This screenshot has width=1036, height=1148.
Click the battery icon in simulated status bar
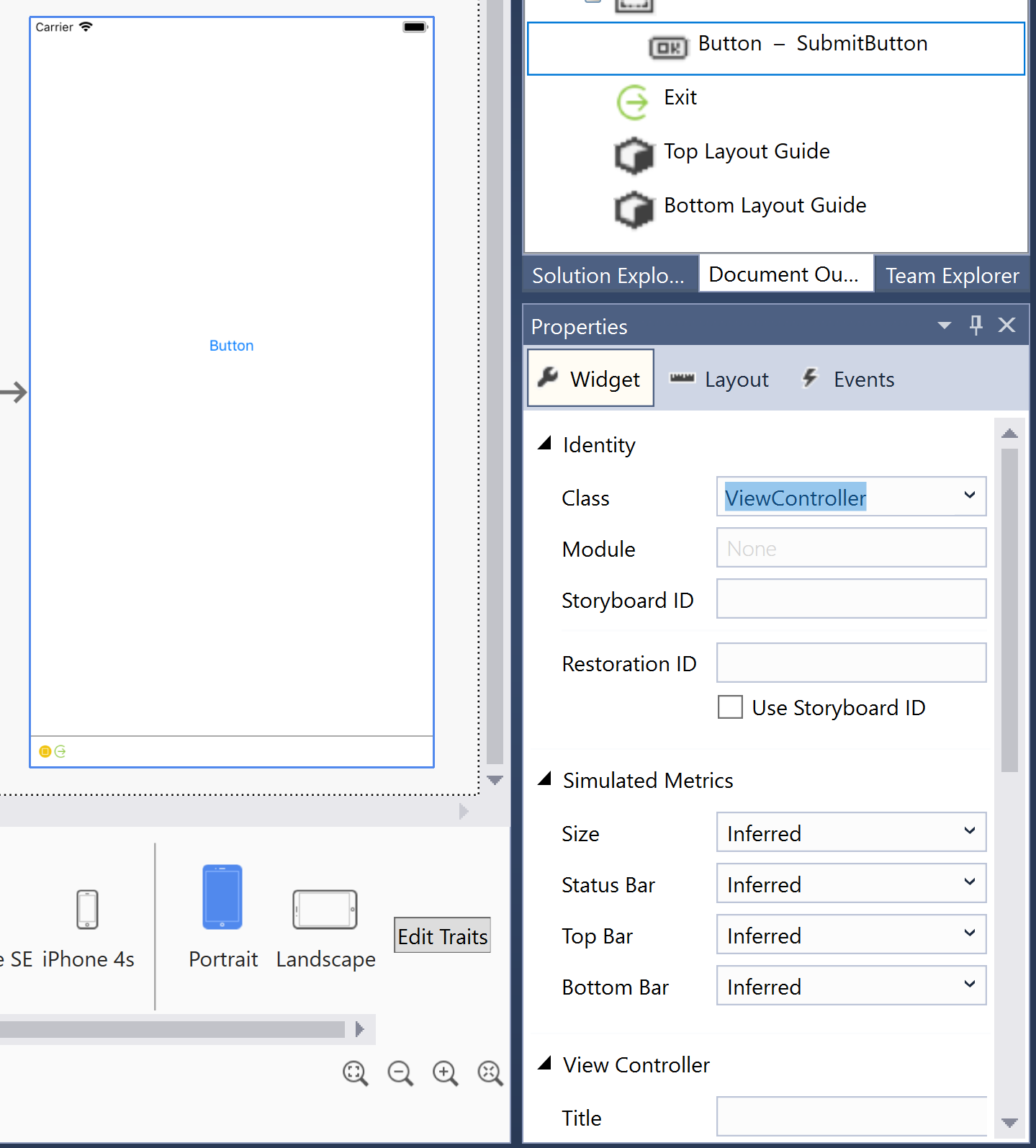click(415, 27)
